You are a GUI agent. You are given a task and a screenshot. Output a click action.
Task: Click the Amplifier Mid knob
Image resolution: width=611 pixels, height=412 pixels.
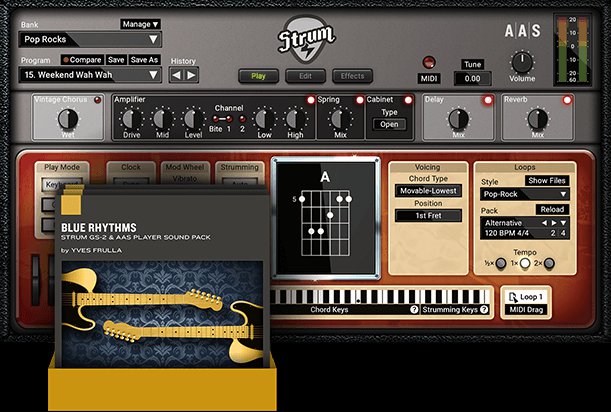(x=162, y=119)
